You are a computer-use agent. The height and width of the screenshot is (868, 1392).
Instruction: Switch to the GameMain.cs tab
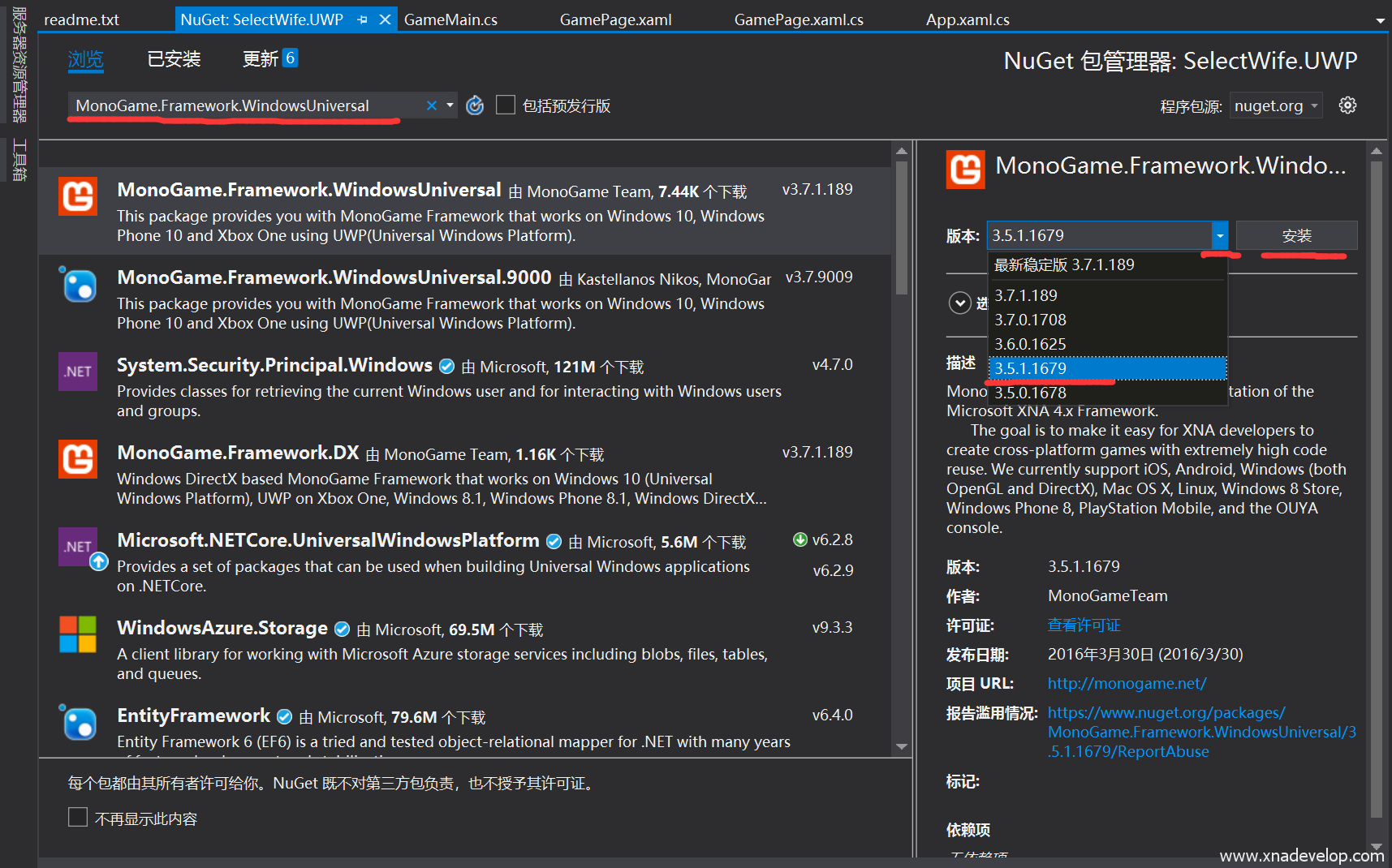450,19
